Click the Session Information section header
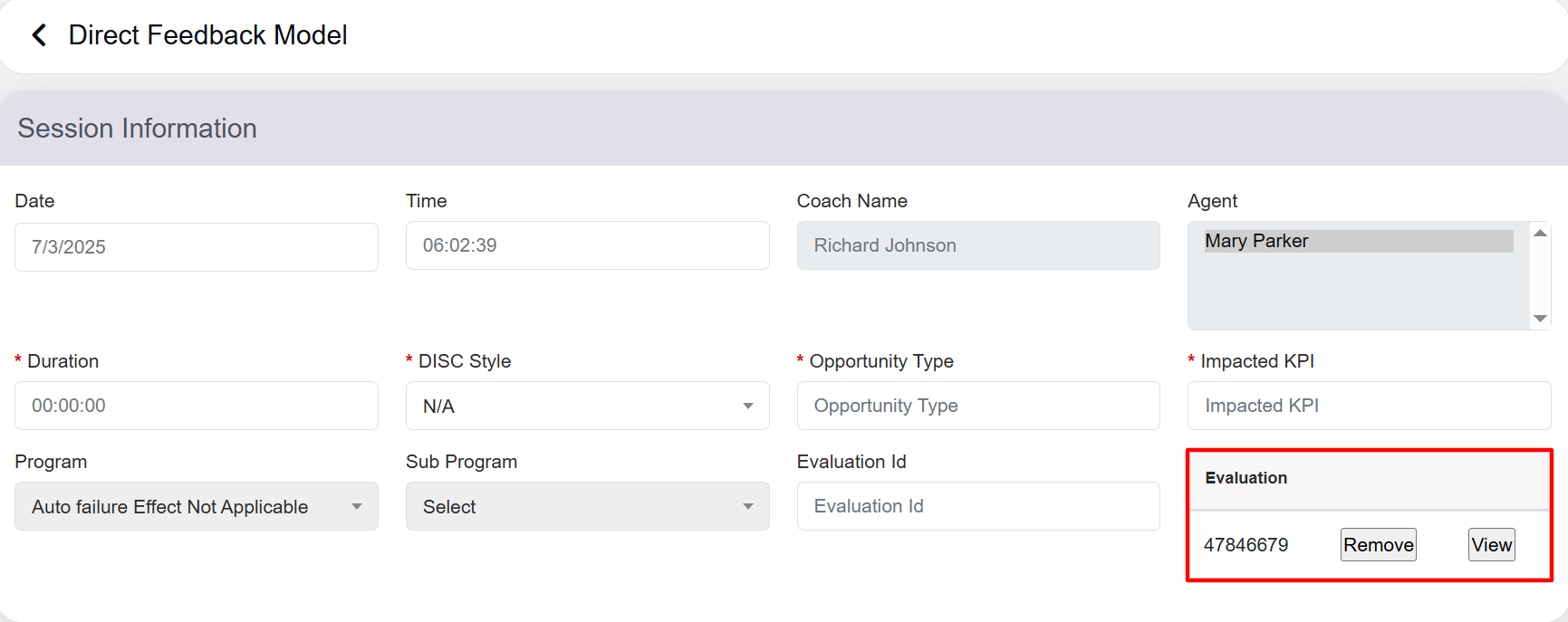The height and width of the screenshot is (622, 1568). pyautogui.click(x=138, y=129)
